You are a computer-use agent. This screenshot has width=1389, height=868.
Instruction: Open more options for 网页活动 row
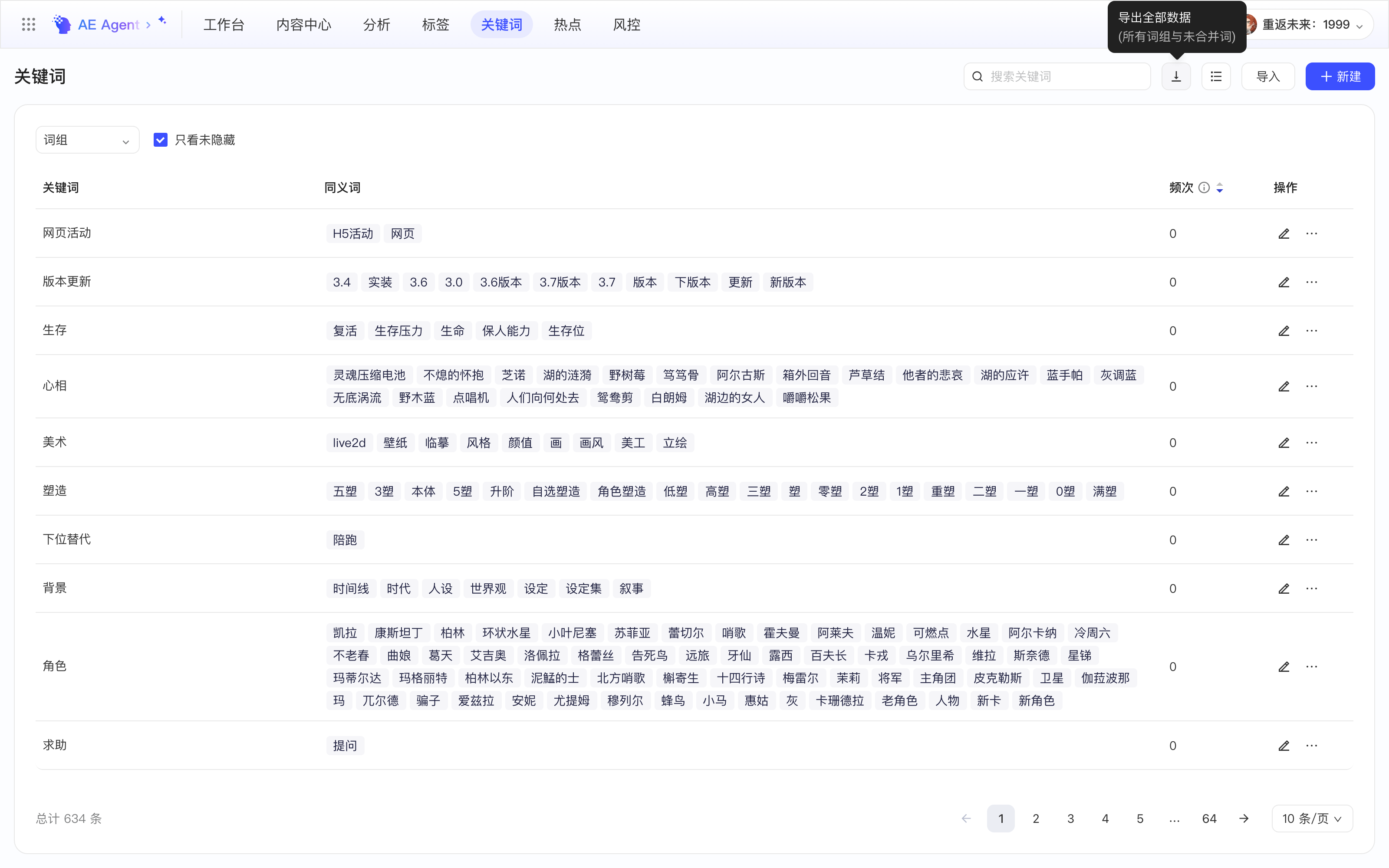[1311, 233]
